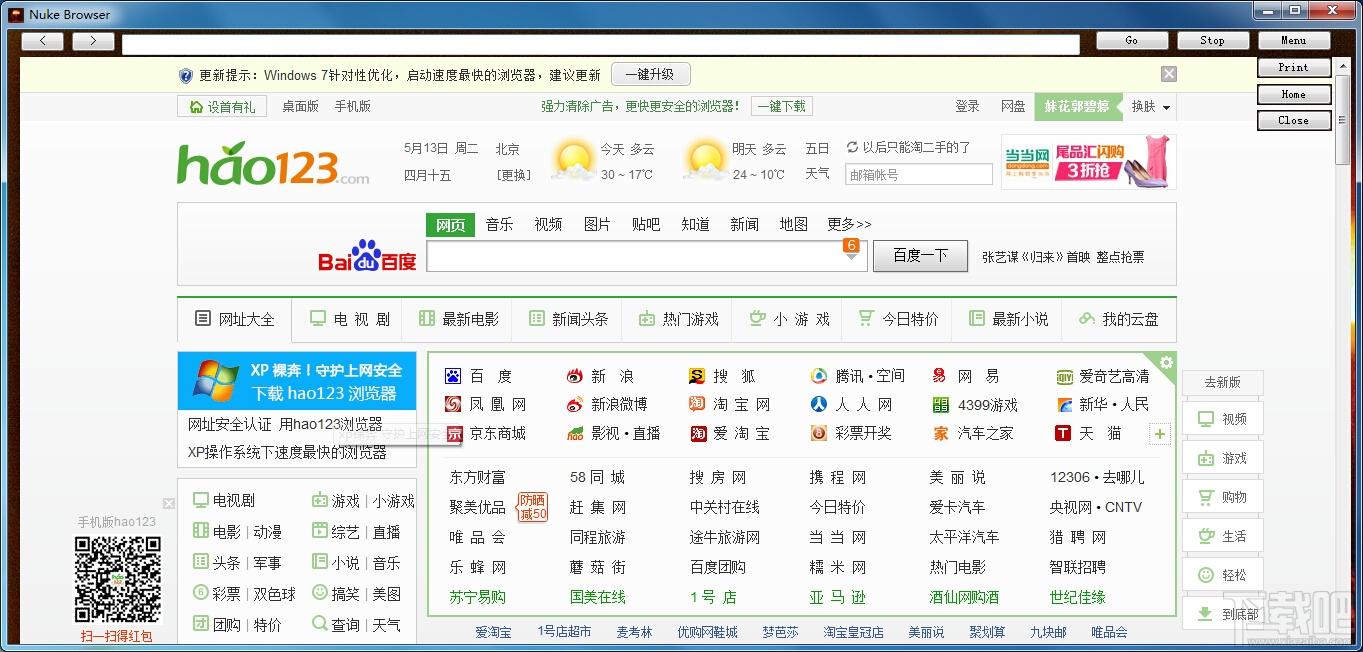Close the mobile QR code panel
Screen dimensions: 1363x652
coord(169,504)
